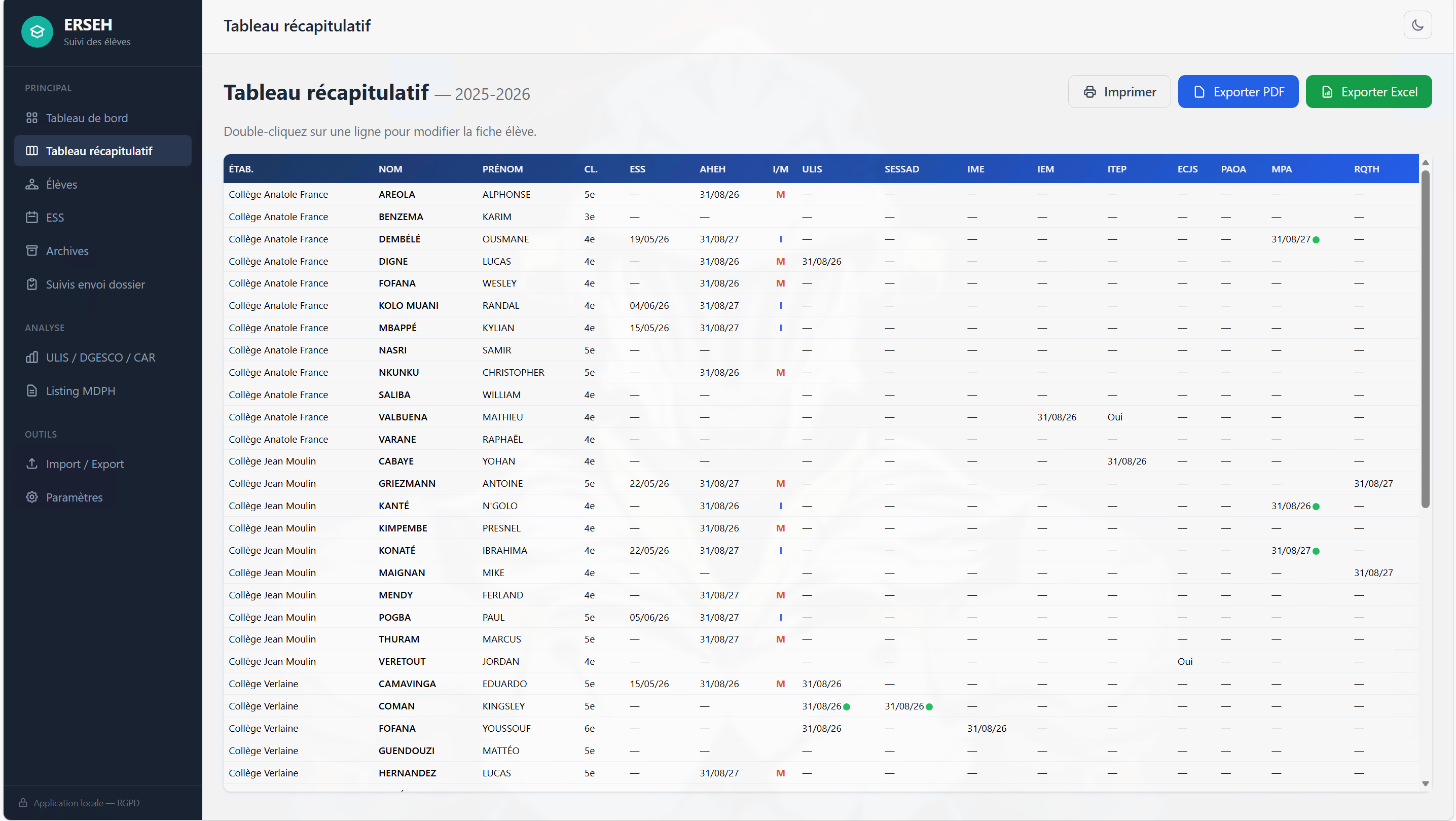Click the SESSAD column header
The height and width of the screenshot is (821, 1456).
[901, 169]
